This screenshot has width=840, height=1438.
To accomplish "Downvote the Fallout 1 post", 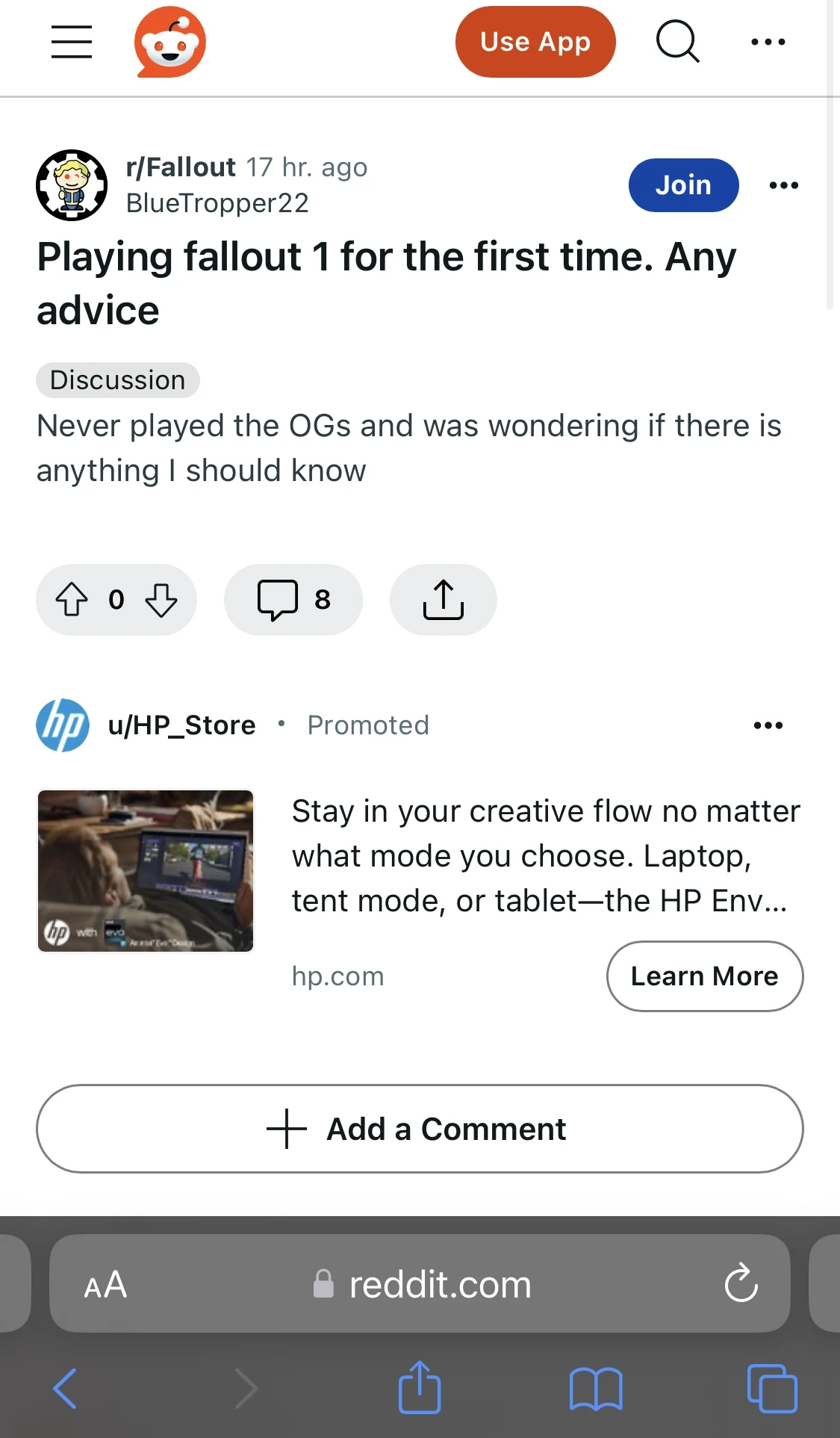I will (161, 599).
